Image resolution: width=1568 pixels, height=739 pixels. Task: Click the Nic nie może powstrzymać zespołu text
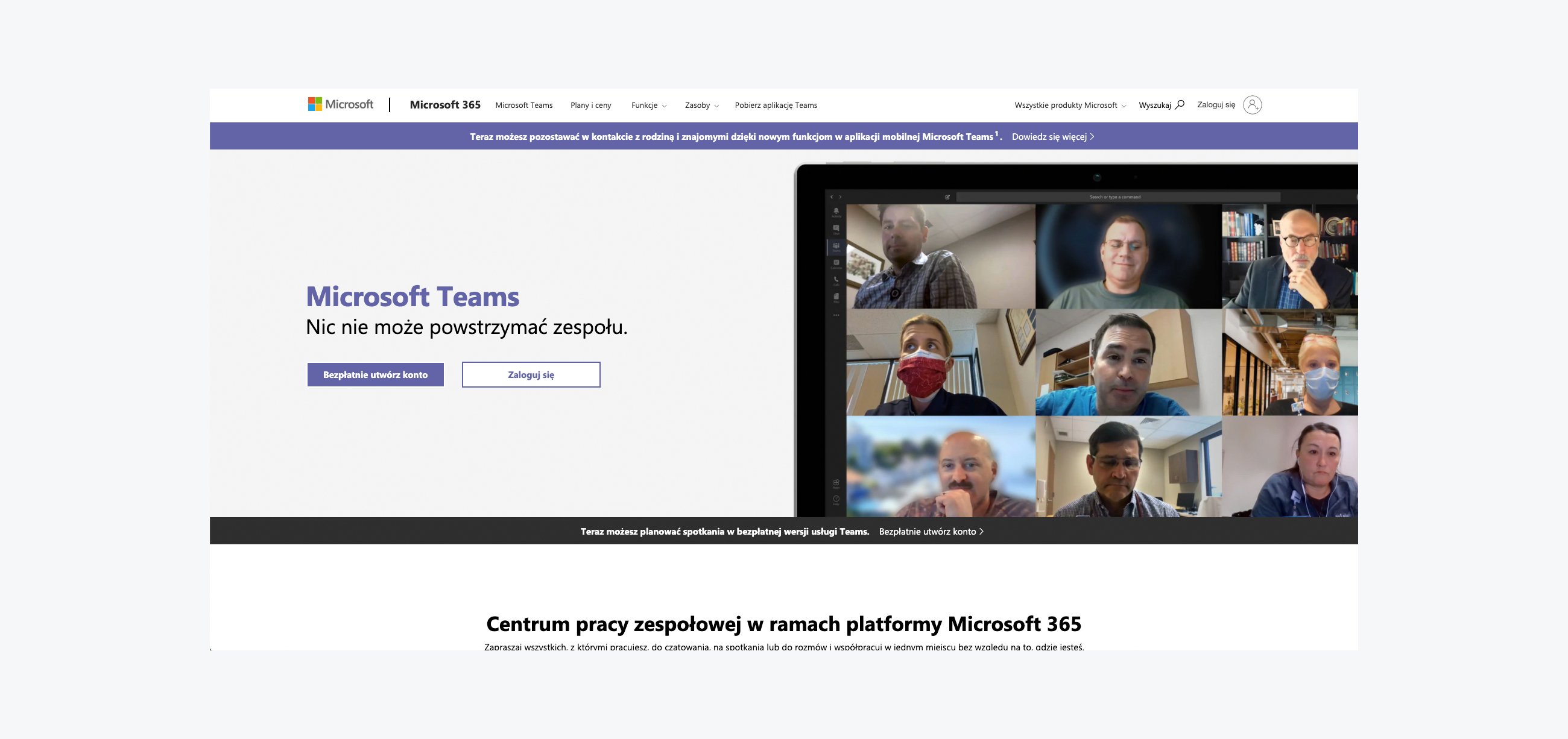466,327
